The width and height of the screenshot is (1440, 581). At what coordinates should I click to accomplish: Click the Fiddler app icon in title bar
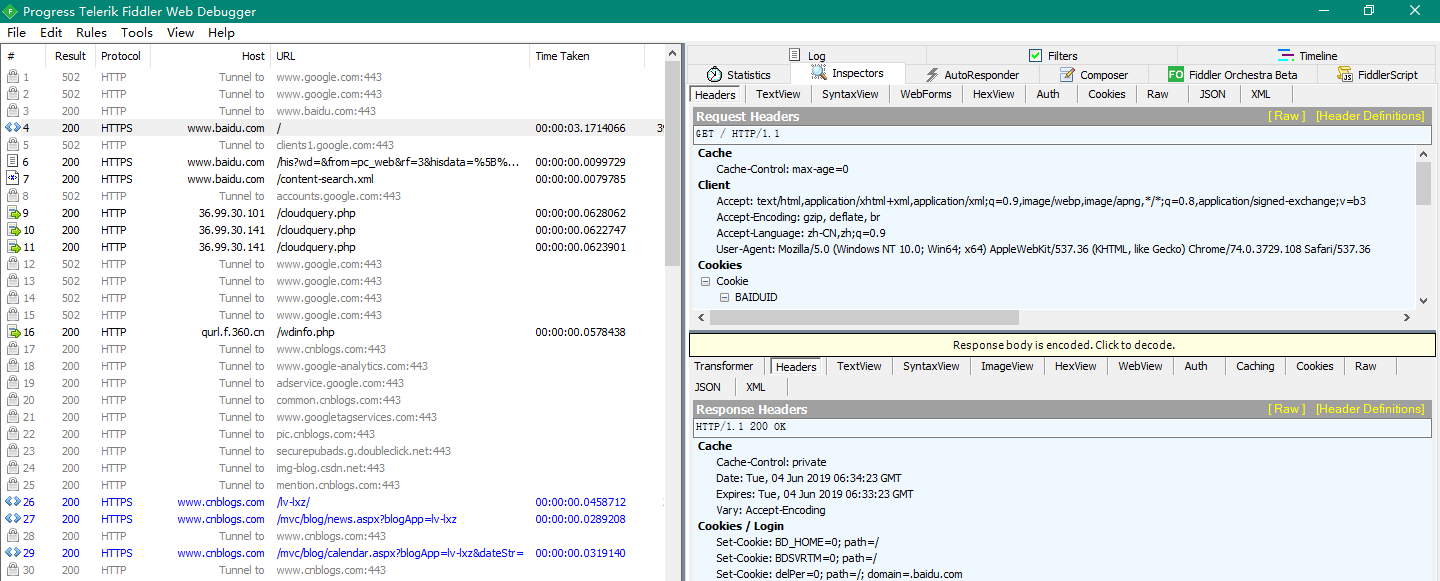[10, 12]
